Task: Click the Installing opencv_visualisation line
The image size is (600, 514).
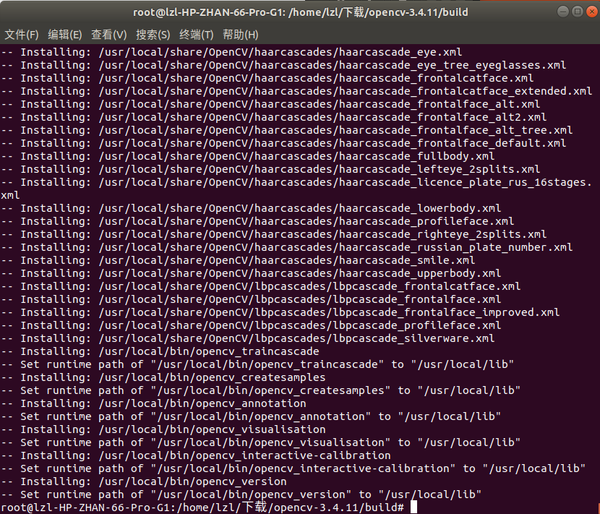Action: coord(163,429)
